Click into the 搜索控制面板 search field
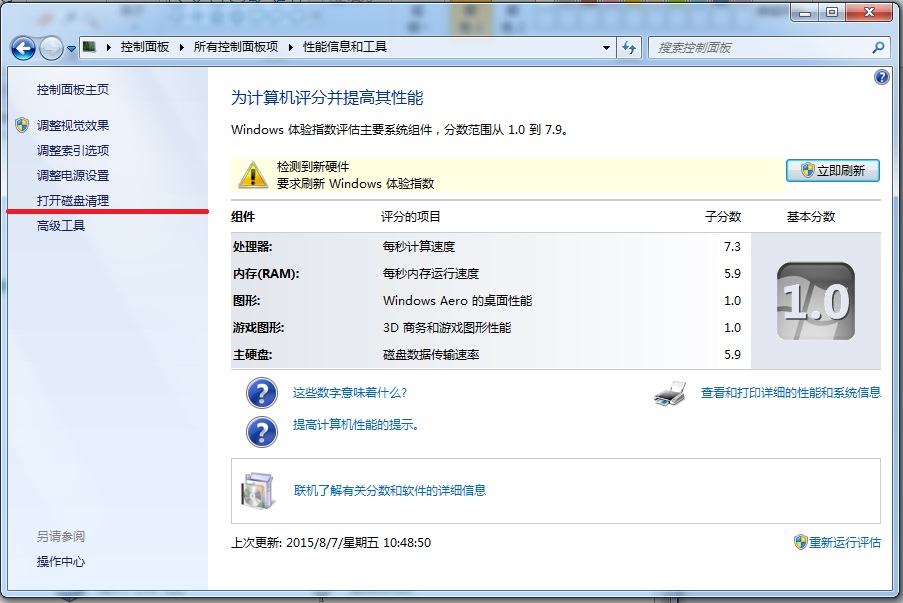This screenshot has width=903, height=603. [760, 47]
